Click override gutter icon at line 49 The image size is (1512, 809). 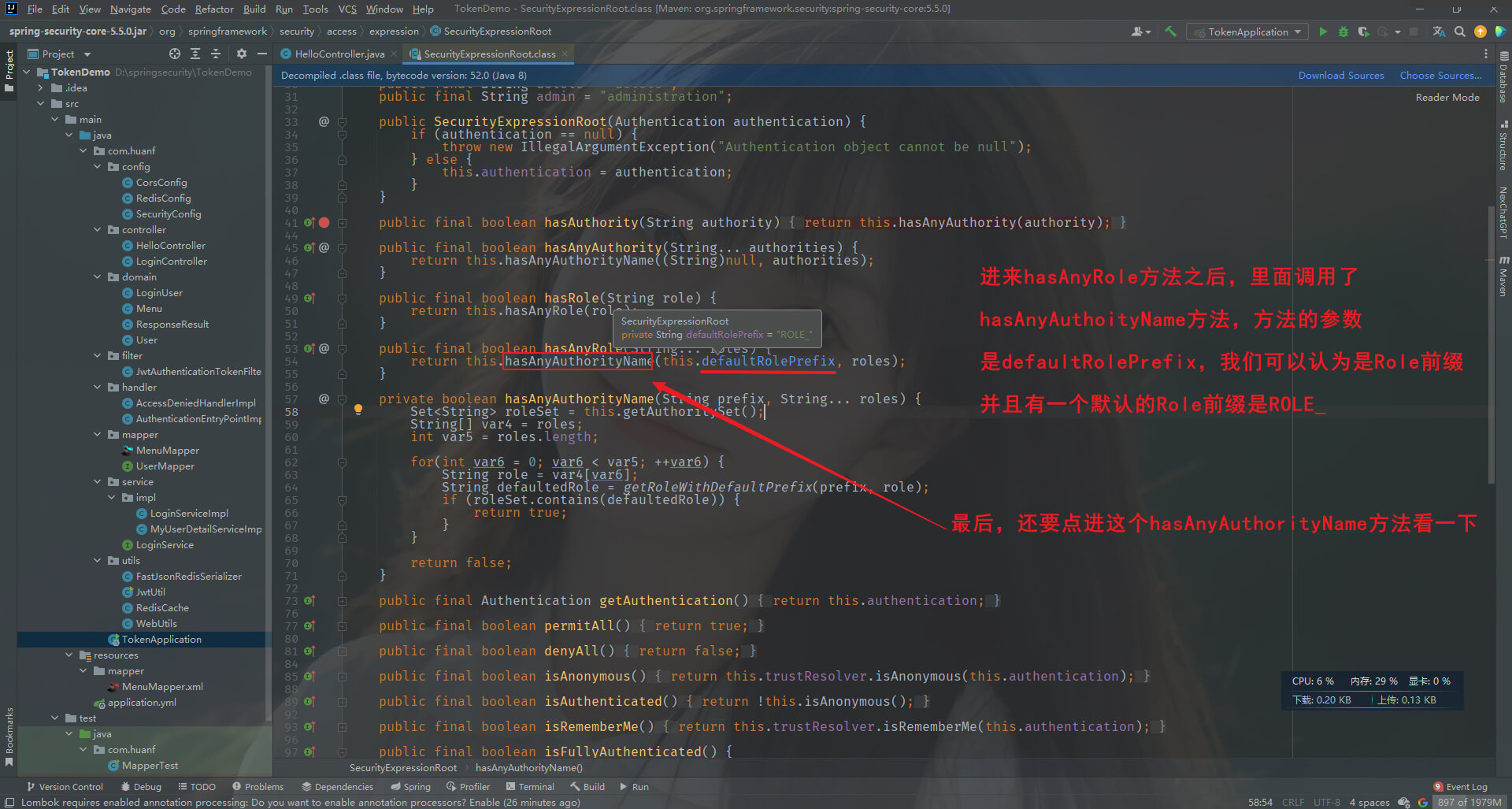[x=309, y=299]
